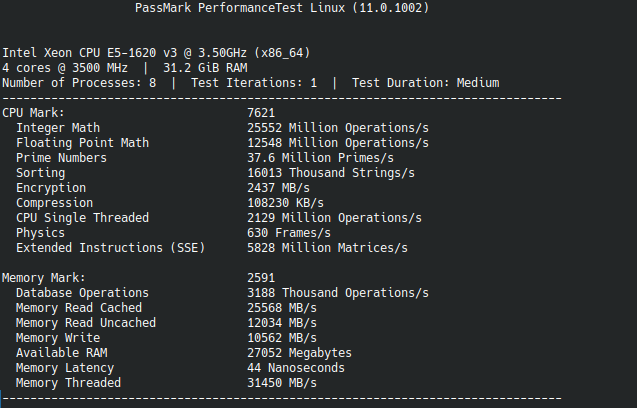The width and height of the screenshot is (637, 408).
Task: Click the 'Extended Instructions (SSE)' label
Action: (110, 248)
